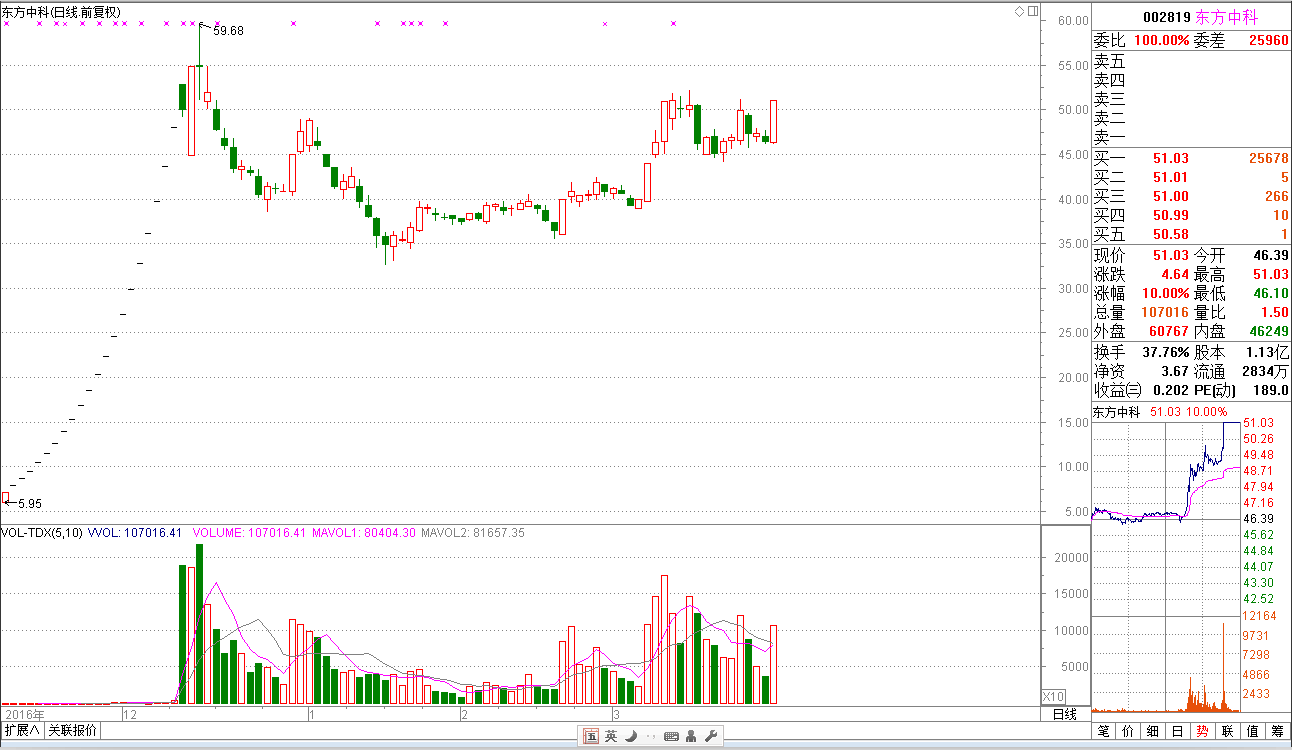Open the 日 daily tab

coord(1178,732)
